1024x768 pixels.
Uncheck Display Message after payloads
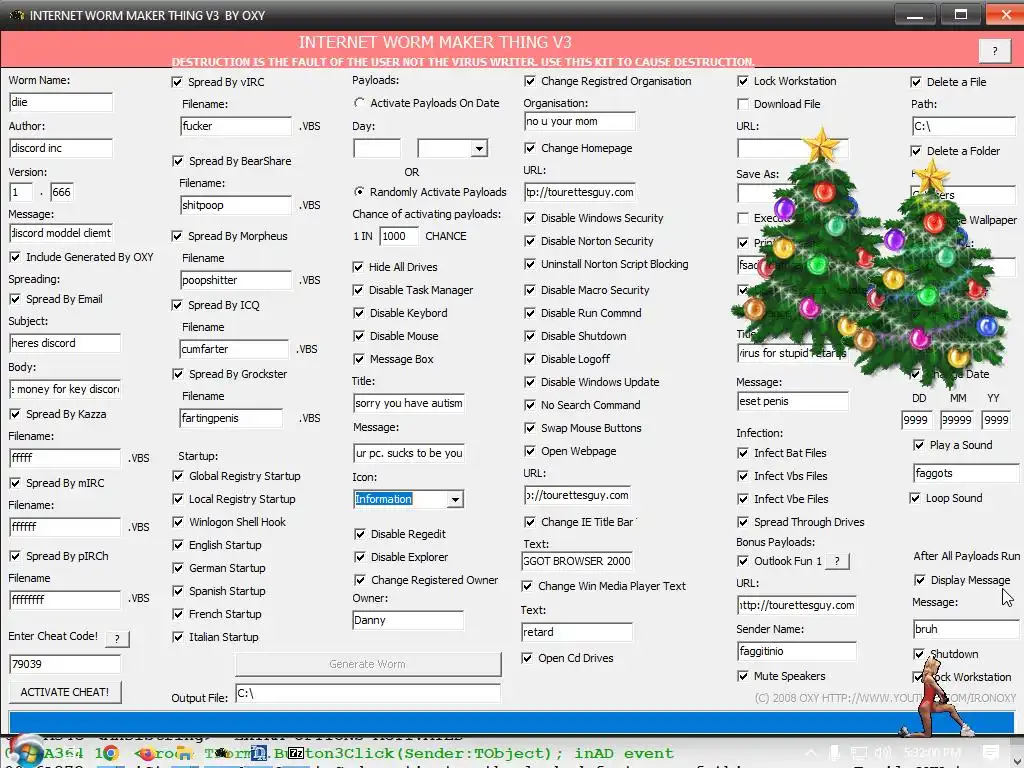(x=920, y=580)
